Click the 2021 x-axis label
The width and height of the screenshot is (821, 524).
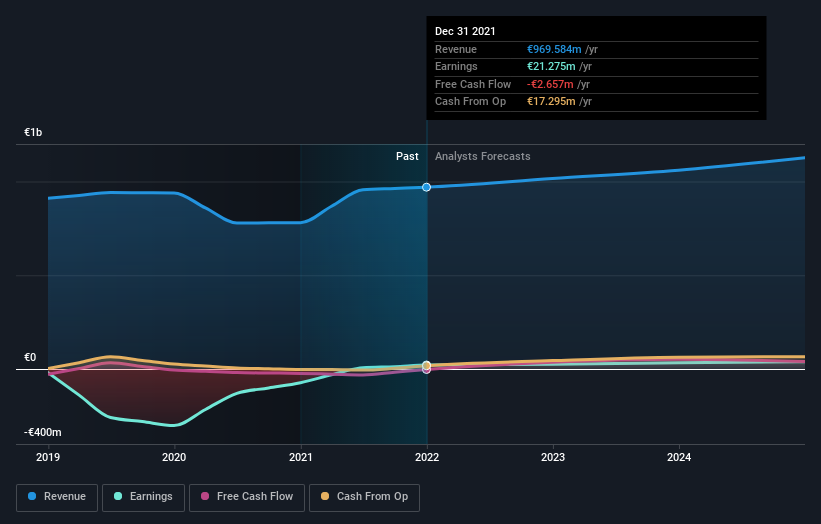[301, 458]
